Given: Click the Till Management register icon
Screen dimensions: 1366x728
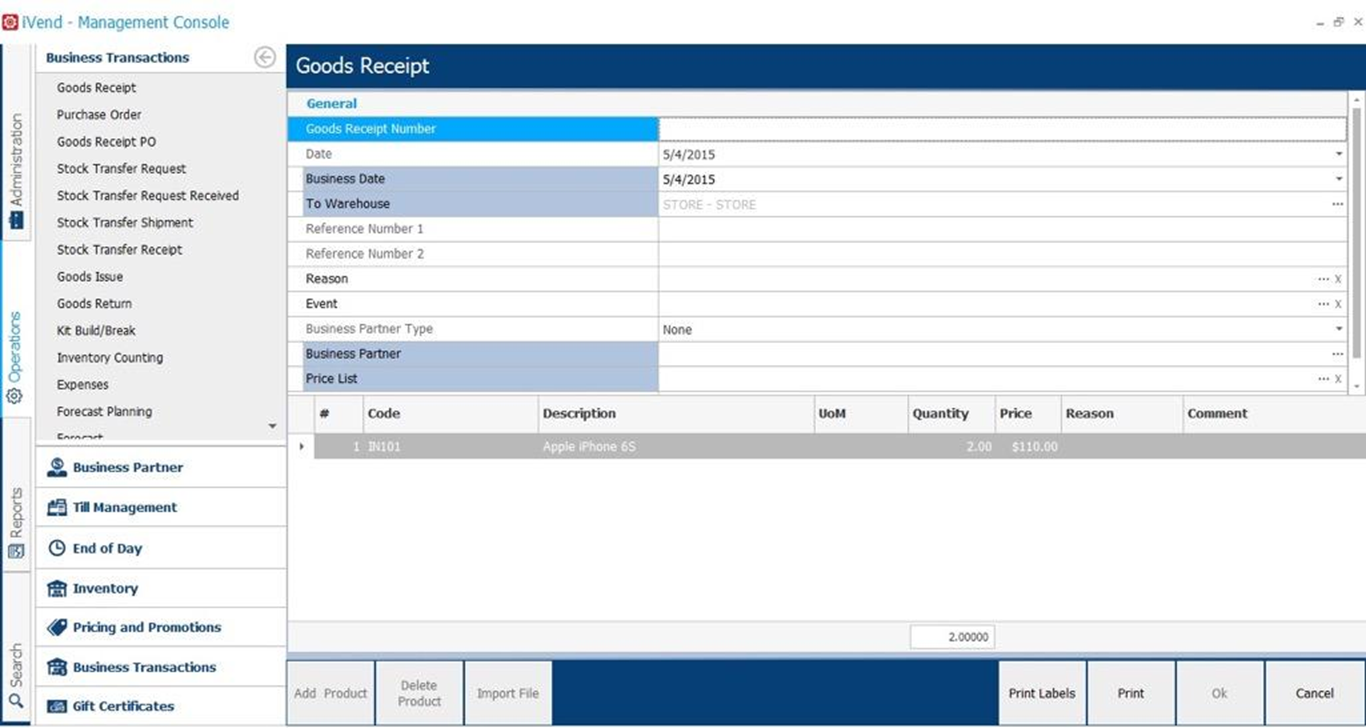Looking at the screenshot, I should 57,507.
